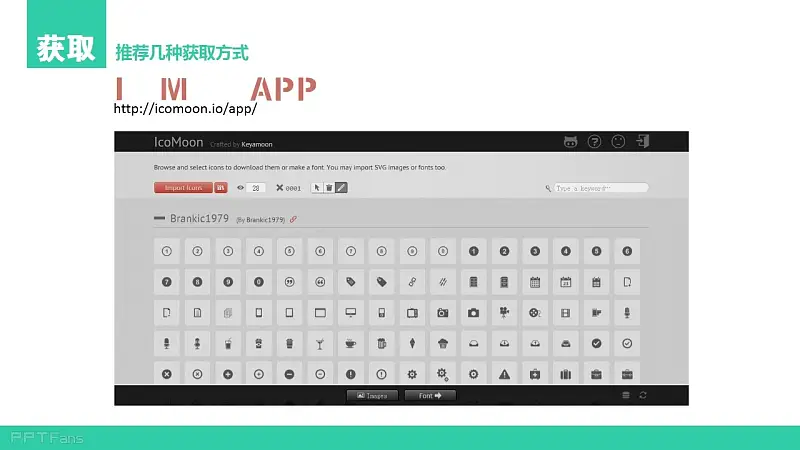This screenshot has width=800, height=450.
Task: Click the IcoMoon logo title
Action: (x=179, y=142)
